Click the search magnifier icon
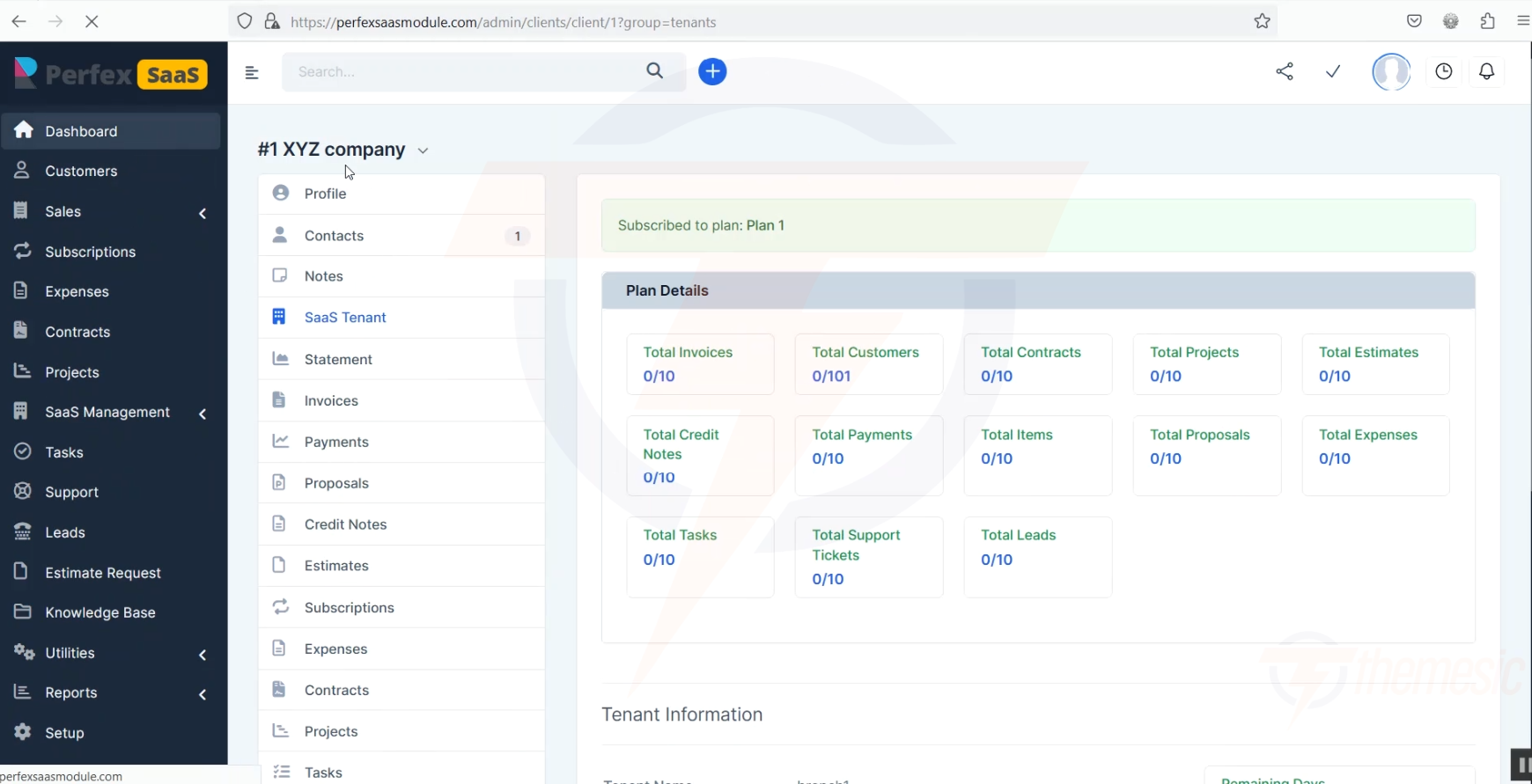 pos(654,71)
